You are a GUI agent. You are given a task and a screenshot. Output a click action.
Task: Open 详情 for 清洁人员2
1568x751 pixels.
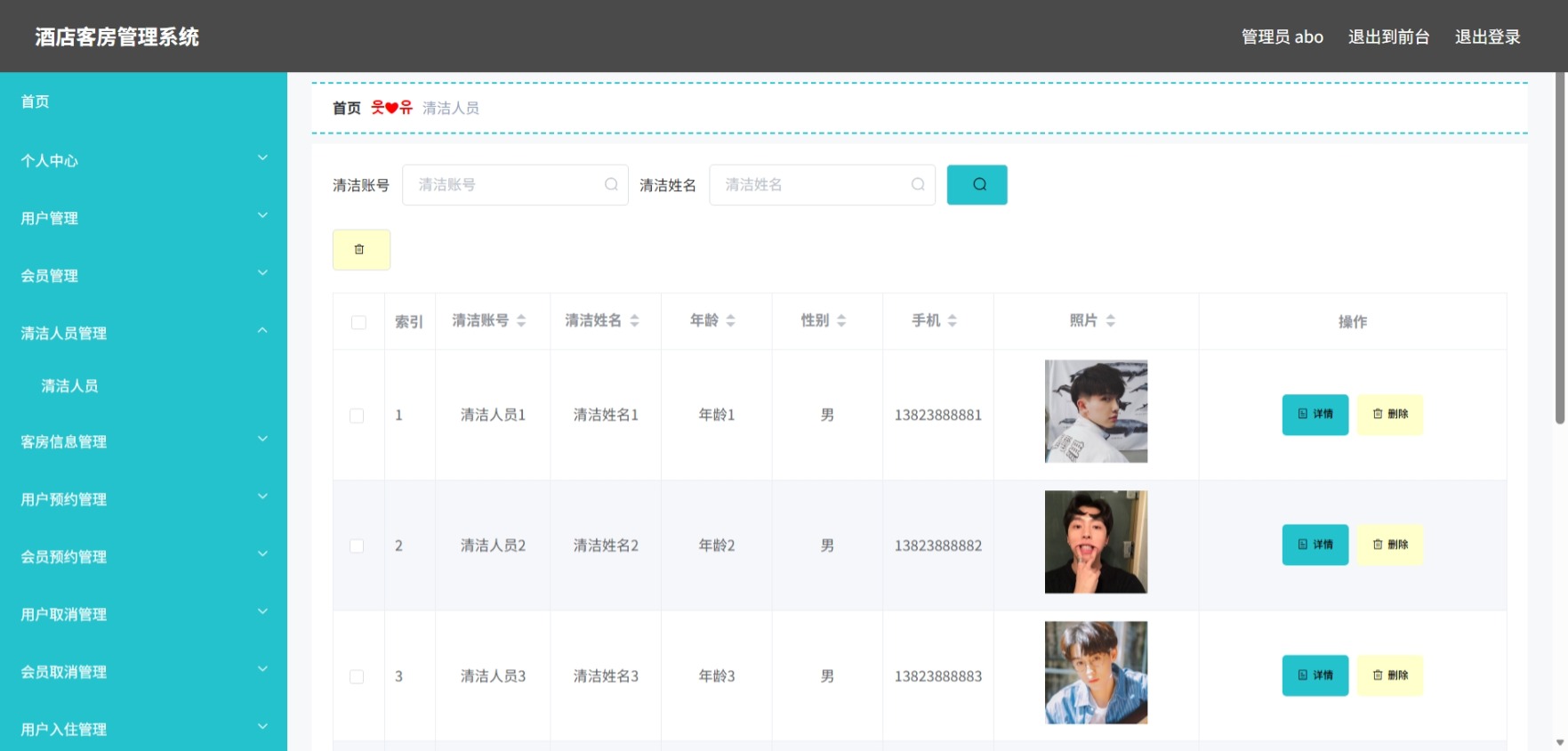[1315, 545]
